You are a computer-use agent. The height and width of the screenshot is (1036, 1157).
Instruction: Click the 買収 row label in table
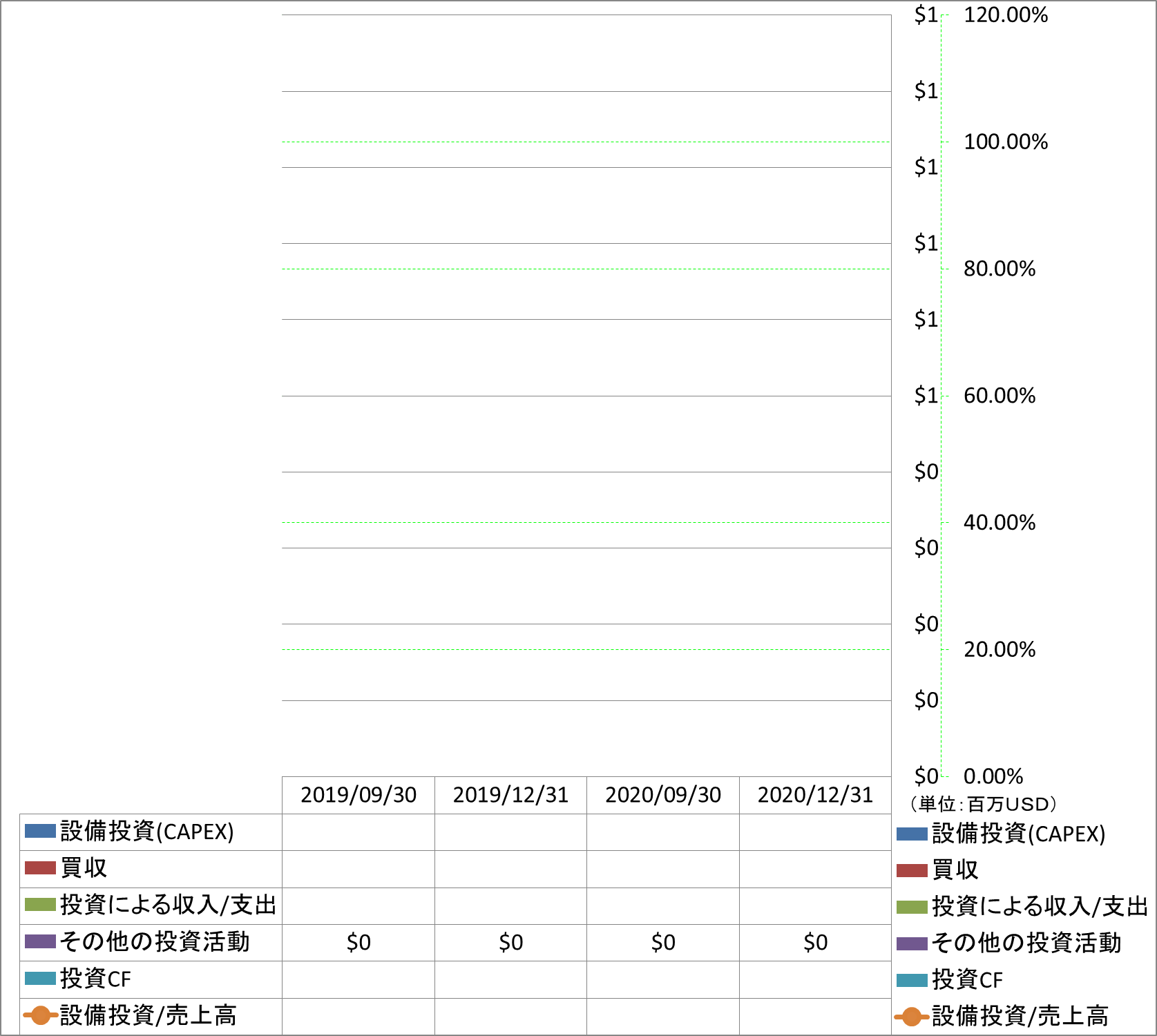pyautogui.click(x=84, y=868)
